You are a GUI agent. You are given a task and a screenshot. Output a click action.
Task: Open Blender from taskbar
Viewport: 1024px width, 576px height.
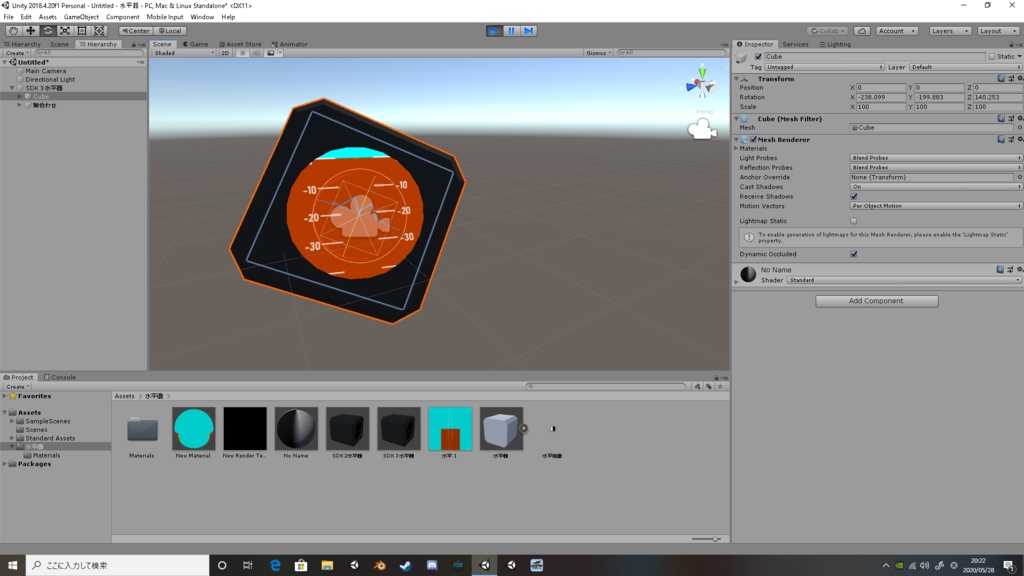(379, 565)
